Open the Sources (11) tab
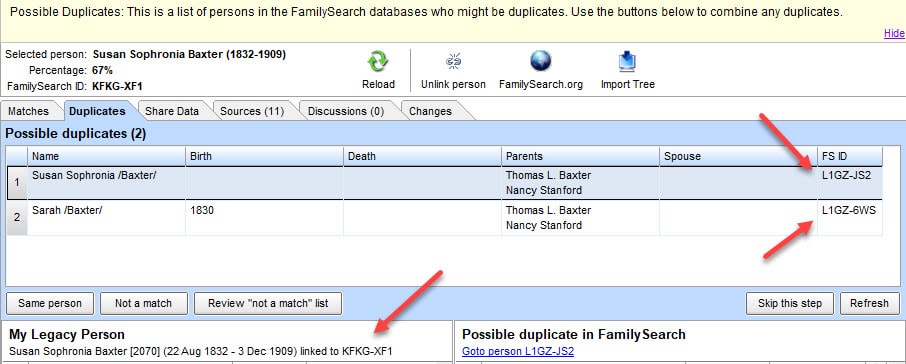906x364 pixels. (252, 111)
